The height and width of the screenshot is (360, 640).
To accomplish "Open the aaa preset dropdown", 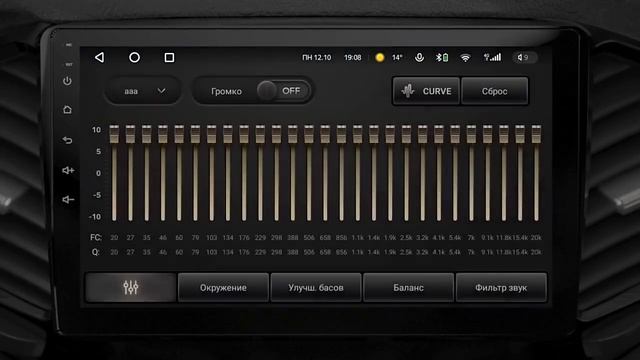I will tap(143, 91).
